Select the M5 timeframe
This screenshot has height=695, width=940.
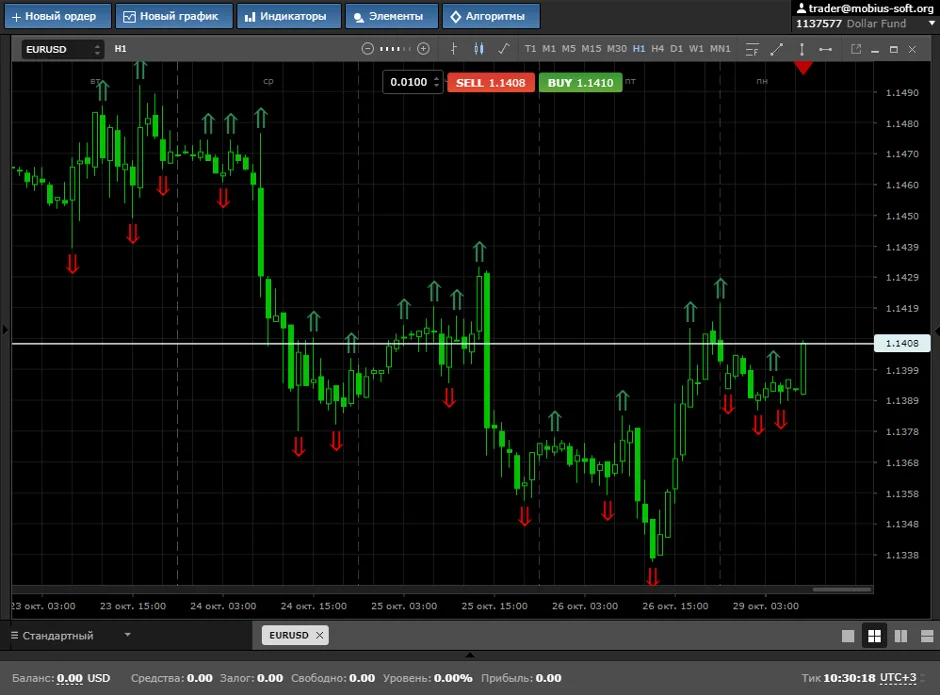point(568,49)
